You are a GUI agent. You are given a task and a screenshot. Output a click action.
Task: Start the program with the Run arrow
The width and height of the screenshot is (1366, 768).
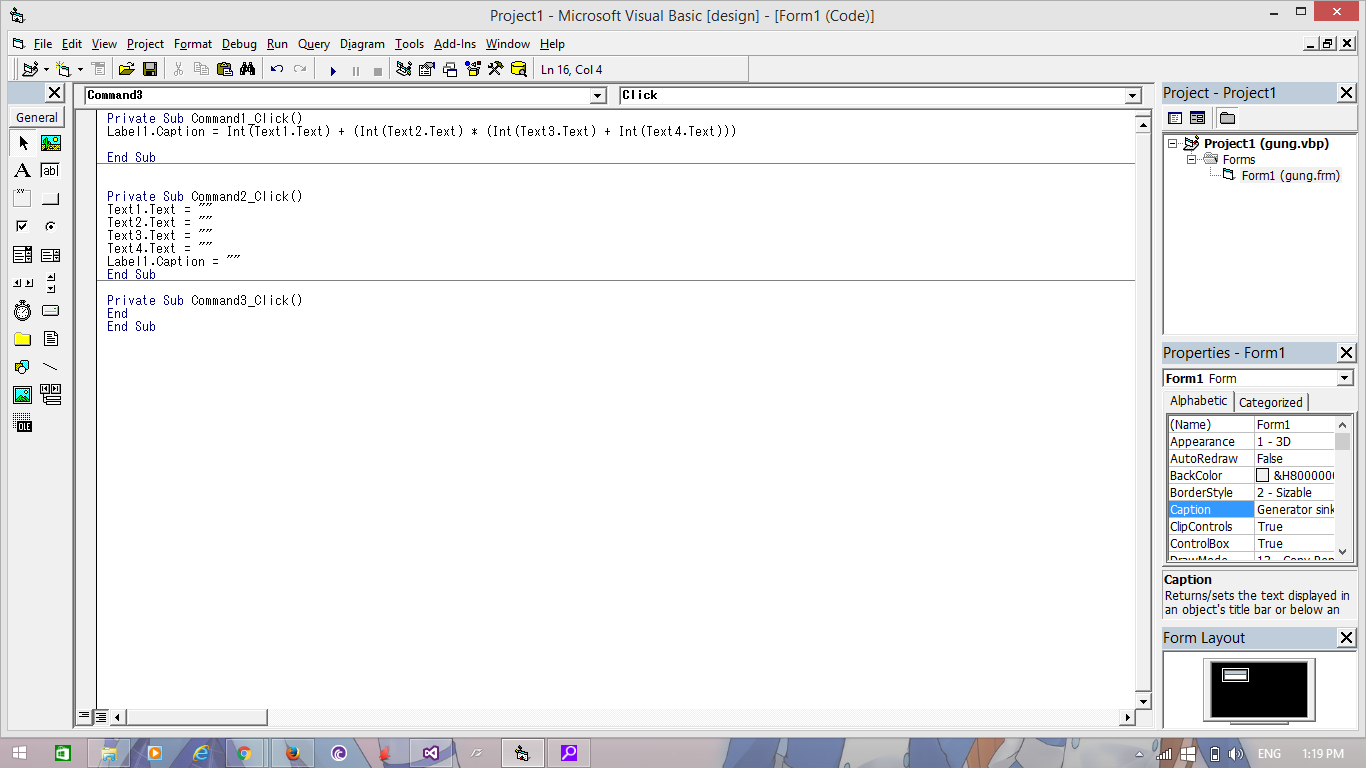pyautogui.click(x=333, y=70)
